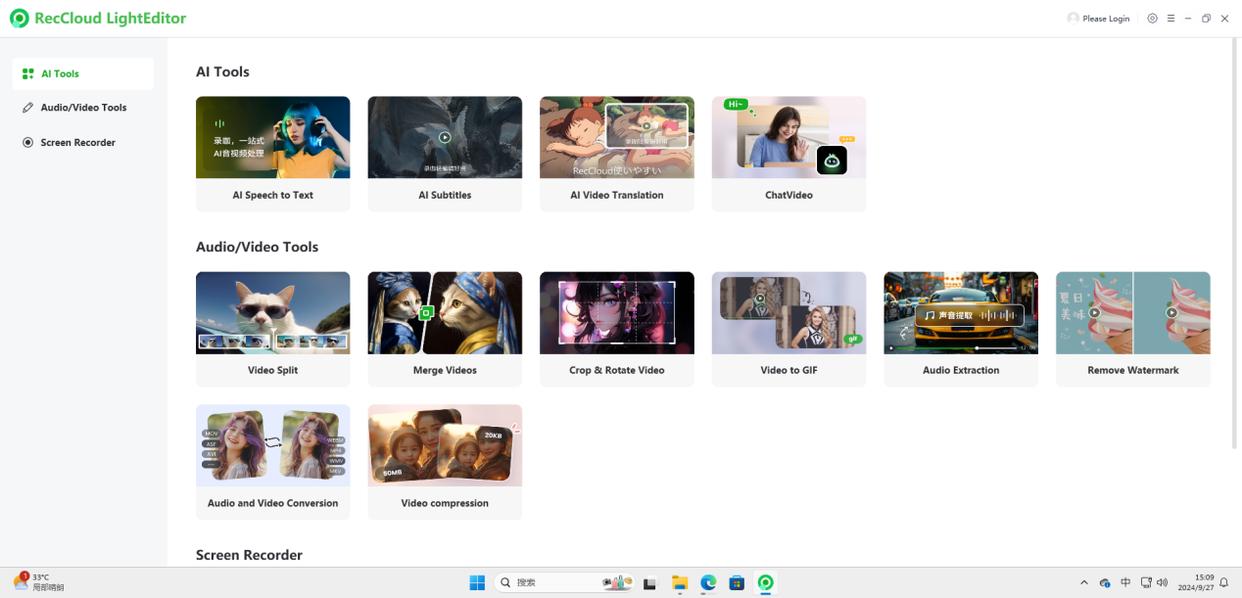
Task: Click the Please Login link
Action: point(1098,18)
